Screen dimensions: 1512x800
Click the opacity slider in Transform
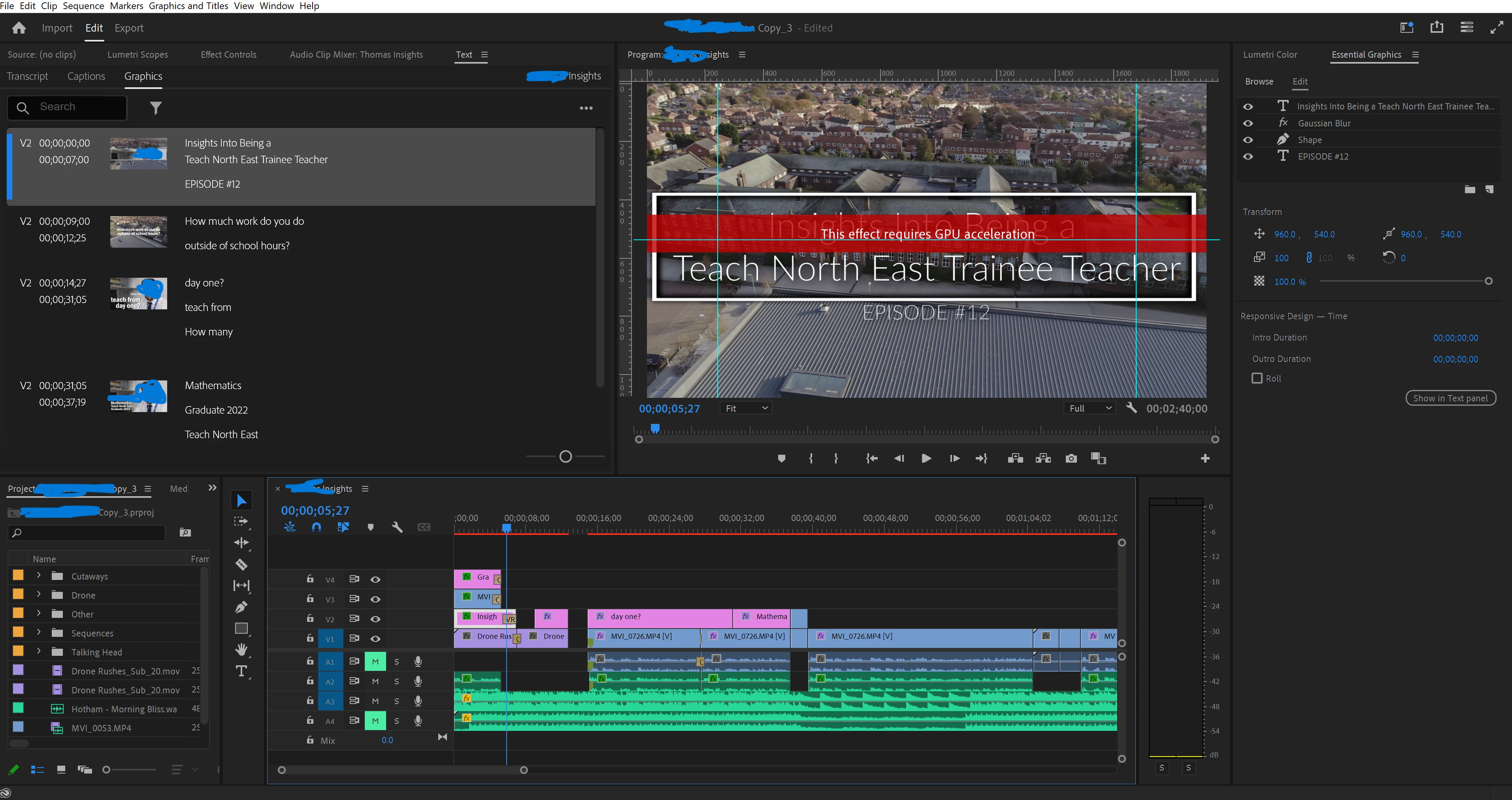(x=1403, y=281)
